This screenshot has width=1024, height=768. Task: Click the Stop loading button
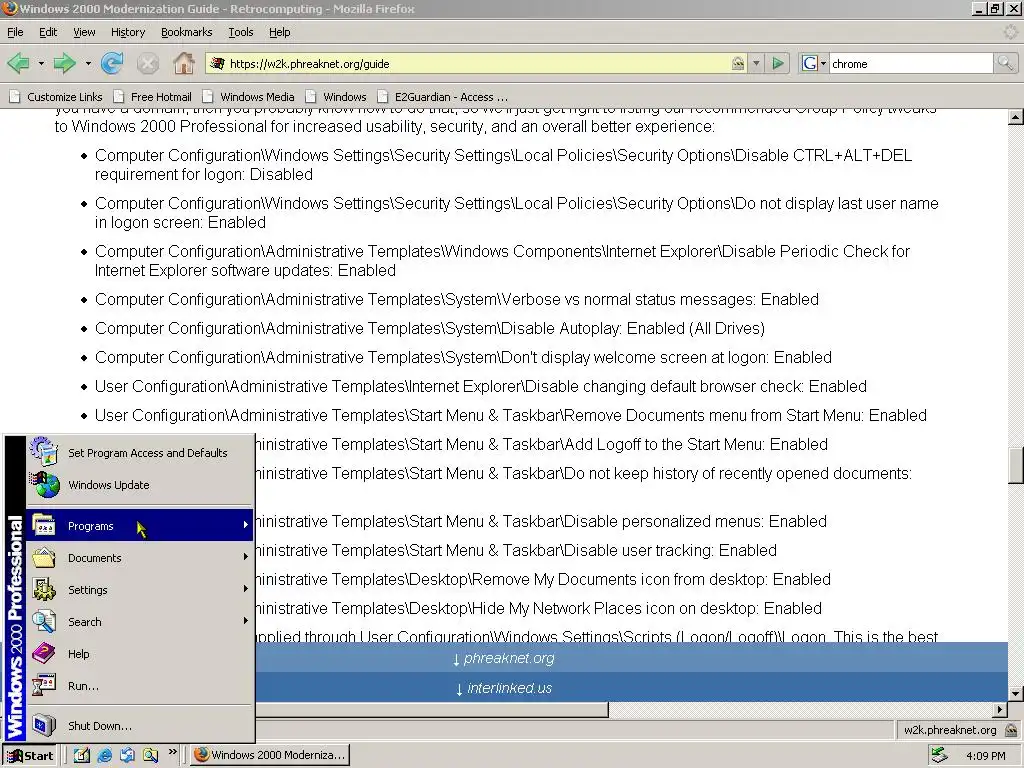[148, 63]
